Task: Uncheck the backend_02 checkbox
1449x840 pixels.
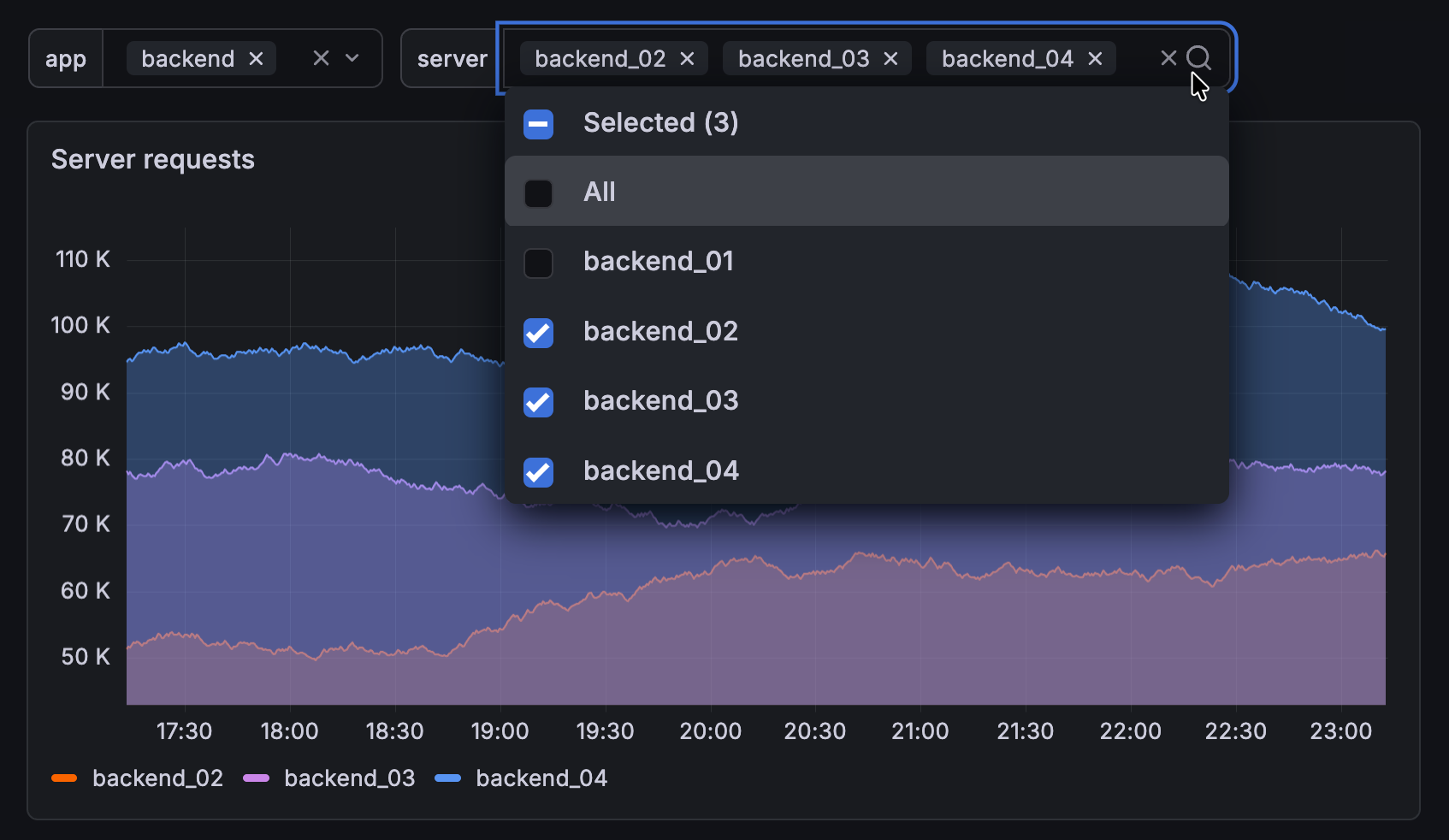Action: click(x=538, y=334)
